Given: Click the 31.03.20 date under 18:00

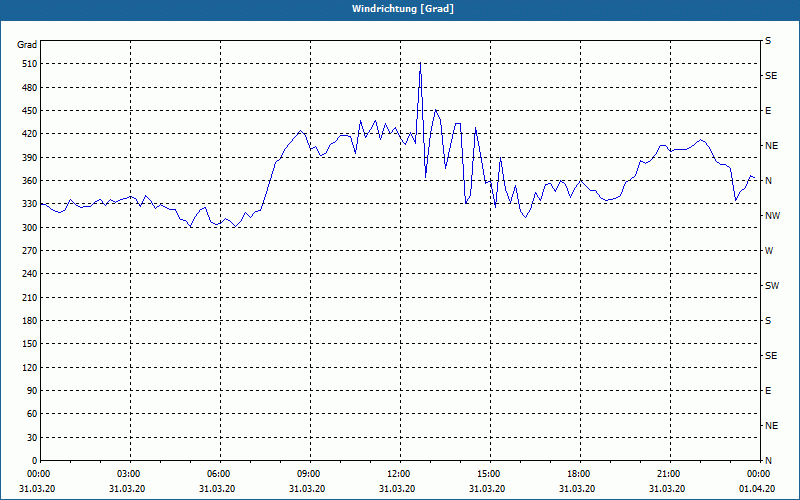Looking at the screenshot, I should pos(577,489).
